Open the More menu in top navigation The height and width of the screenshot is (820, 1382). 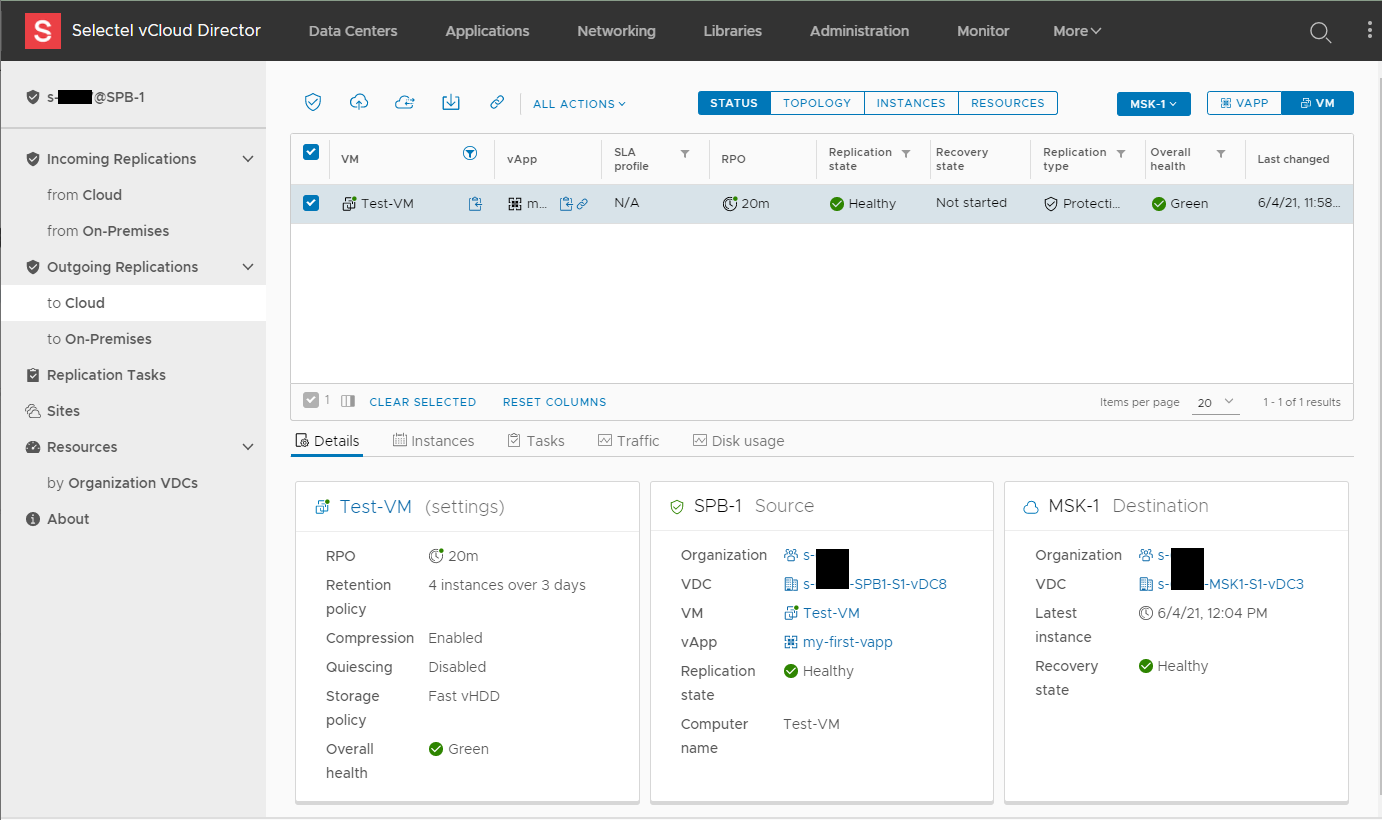(x=1077, y=31)
